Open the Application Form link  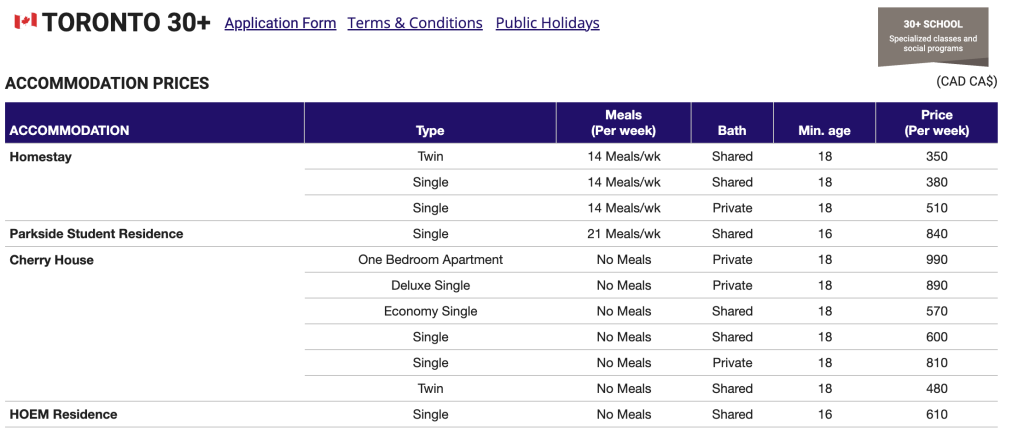280,23
